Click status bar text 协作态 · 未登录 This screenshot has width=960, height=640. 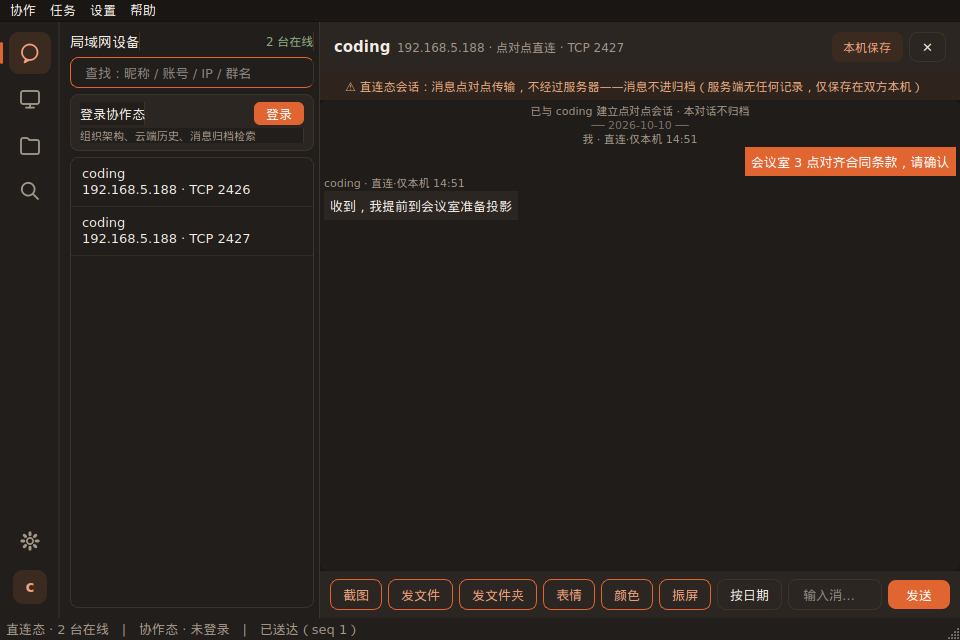click(x=184, y=630)
